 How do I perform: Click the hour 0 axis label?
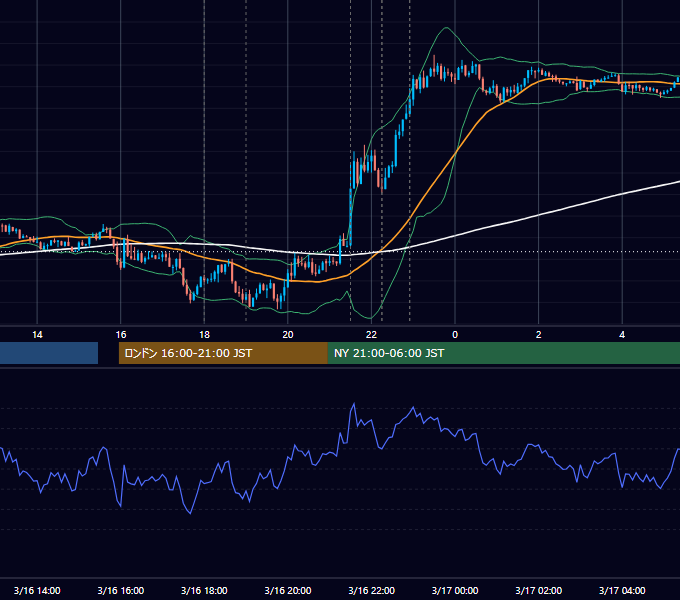tap(455, 335)
